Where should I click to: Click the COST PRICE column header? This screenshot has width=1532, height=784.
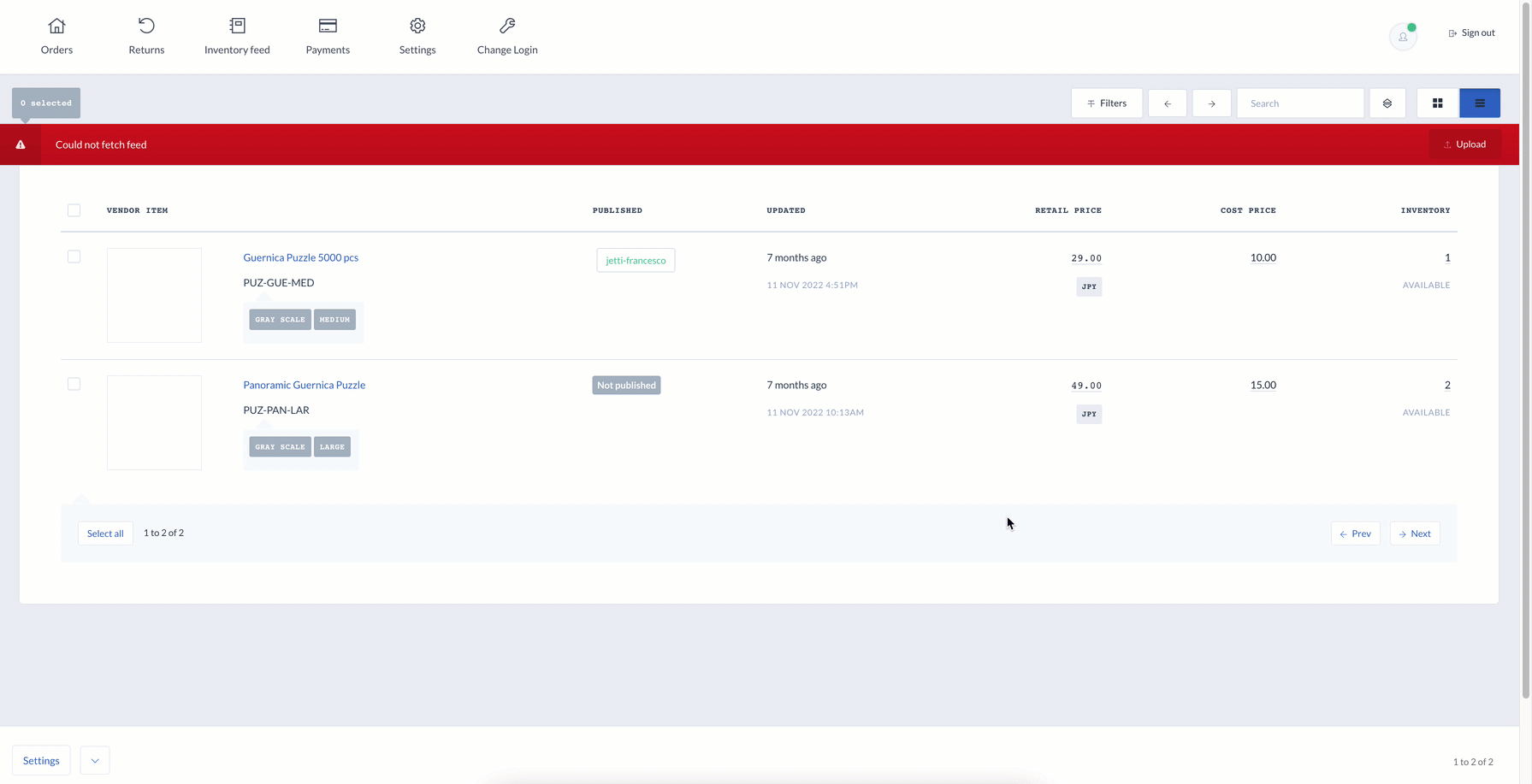click(x=1248, y=210)
